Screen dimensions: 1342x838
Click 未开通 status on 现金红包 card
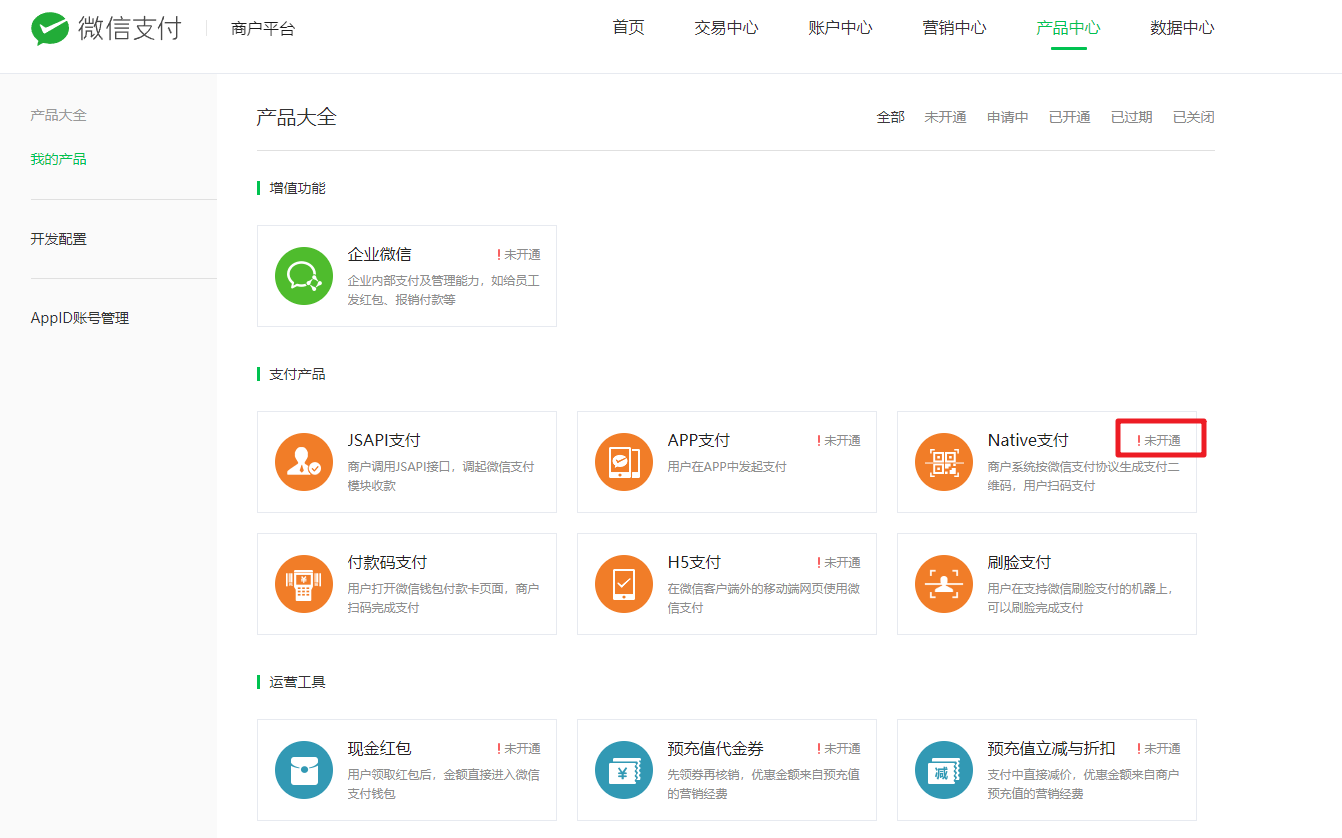pos(519,749)
